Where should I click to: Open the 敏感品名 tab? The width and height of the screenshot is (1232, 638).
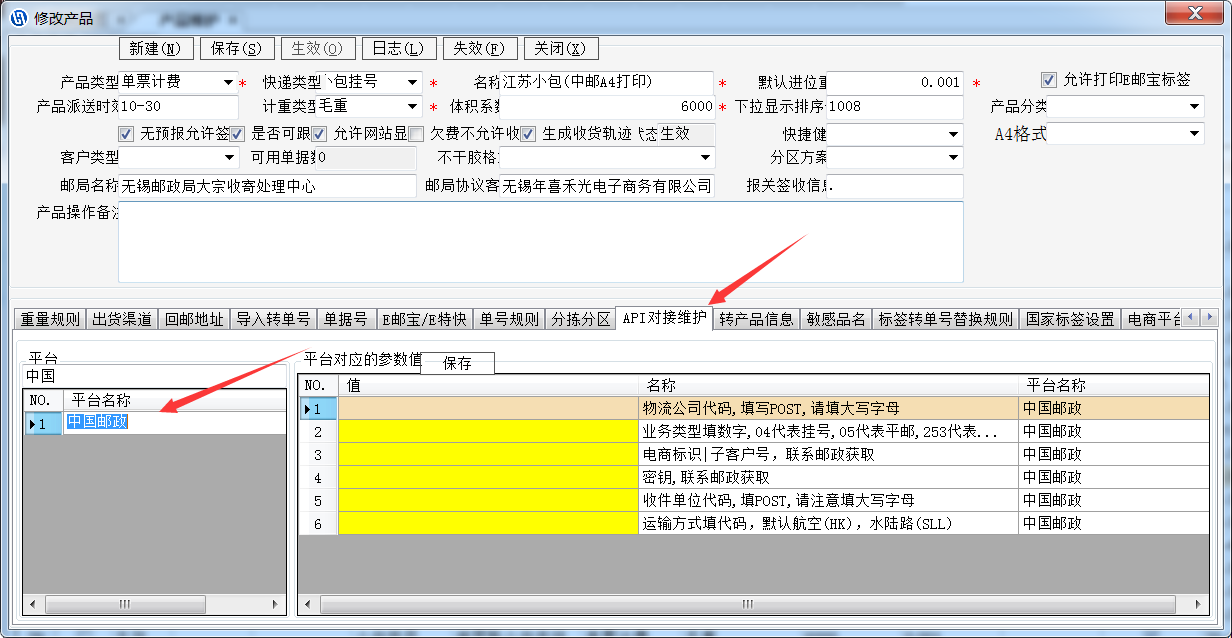836,319
